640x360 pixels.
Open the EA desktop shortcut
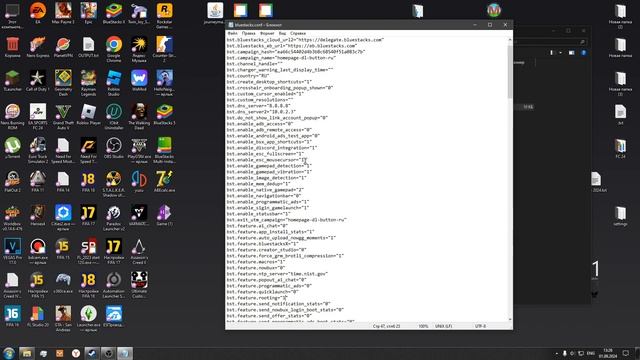tap(38, 13)
